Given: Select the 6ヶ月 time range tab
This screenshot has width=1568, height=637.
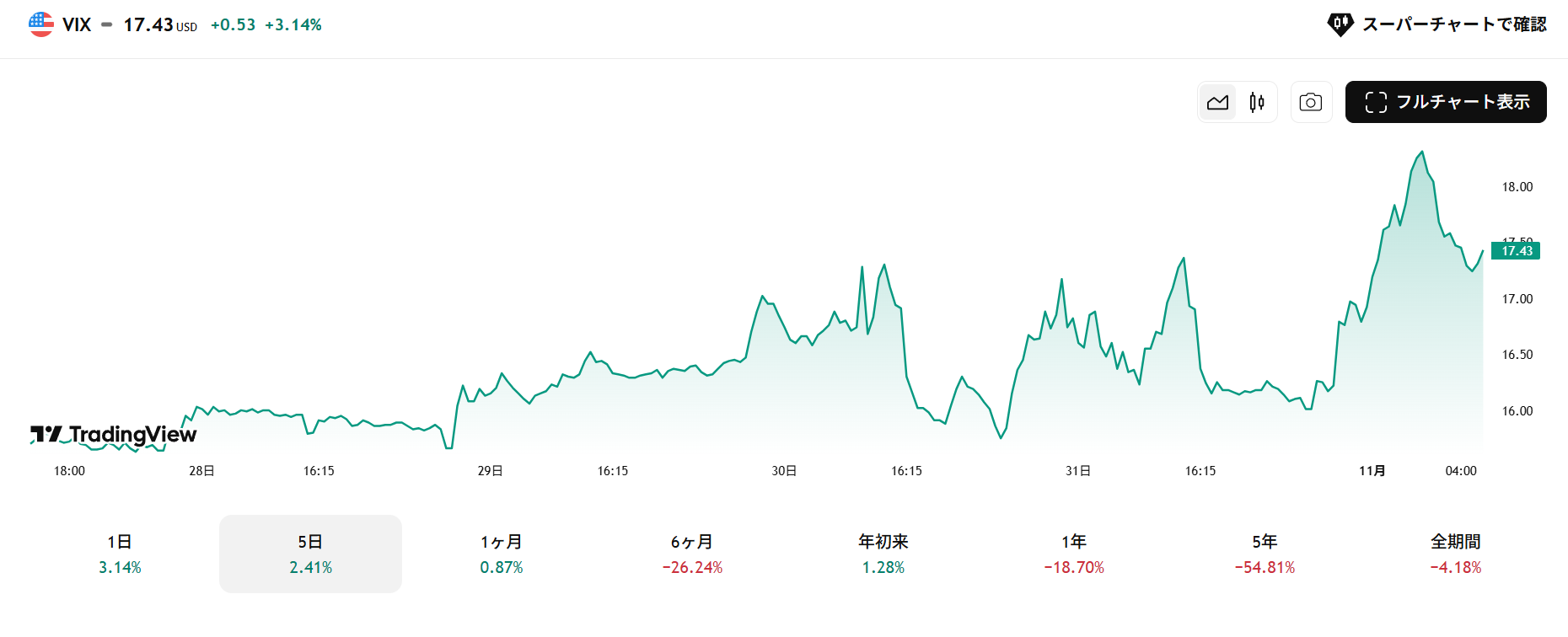Looking at the screenshot, I should 692,554.
